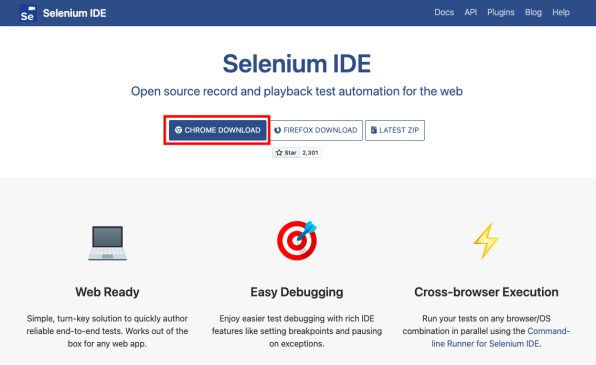The width and height of the screenshot is (596, 365).
Task: Open the Selenium IDE home title link
Action: (x=74, y=13)
